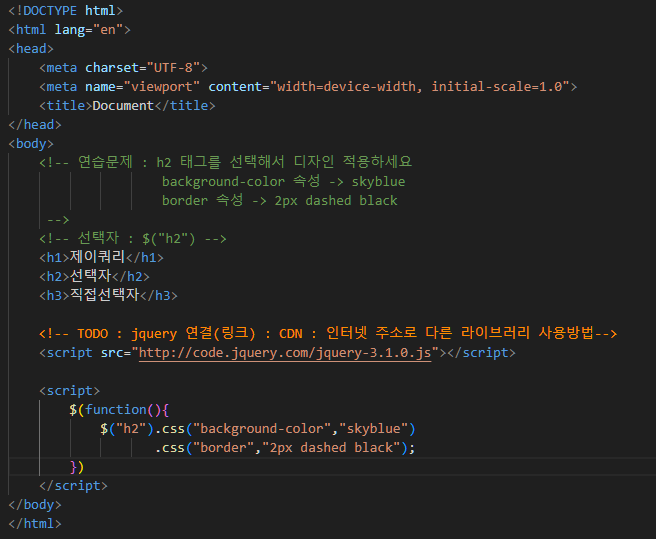Click the $(function(){ line

(119, 410)
